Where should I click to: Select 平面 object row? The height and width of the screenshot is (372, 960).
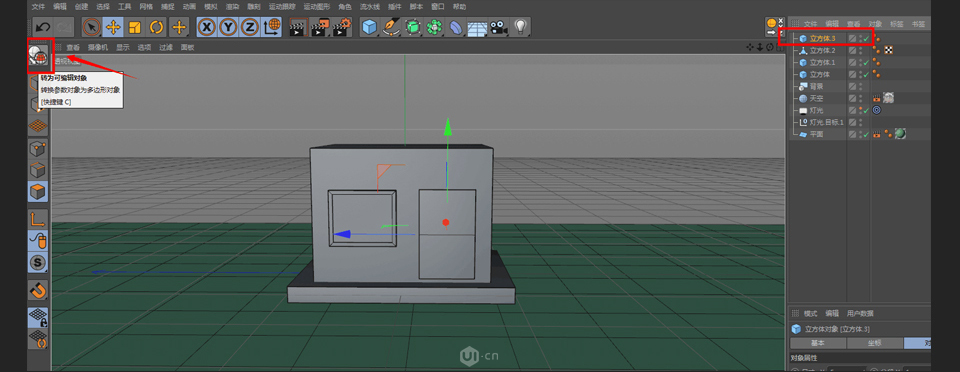tap(817, 134)
